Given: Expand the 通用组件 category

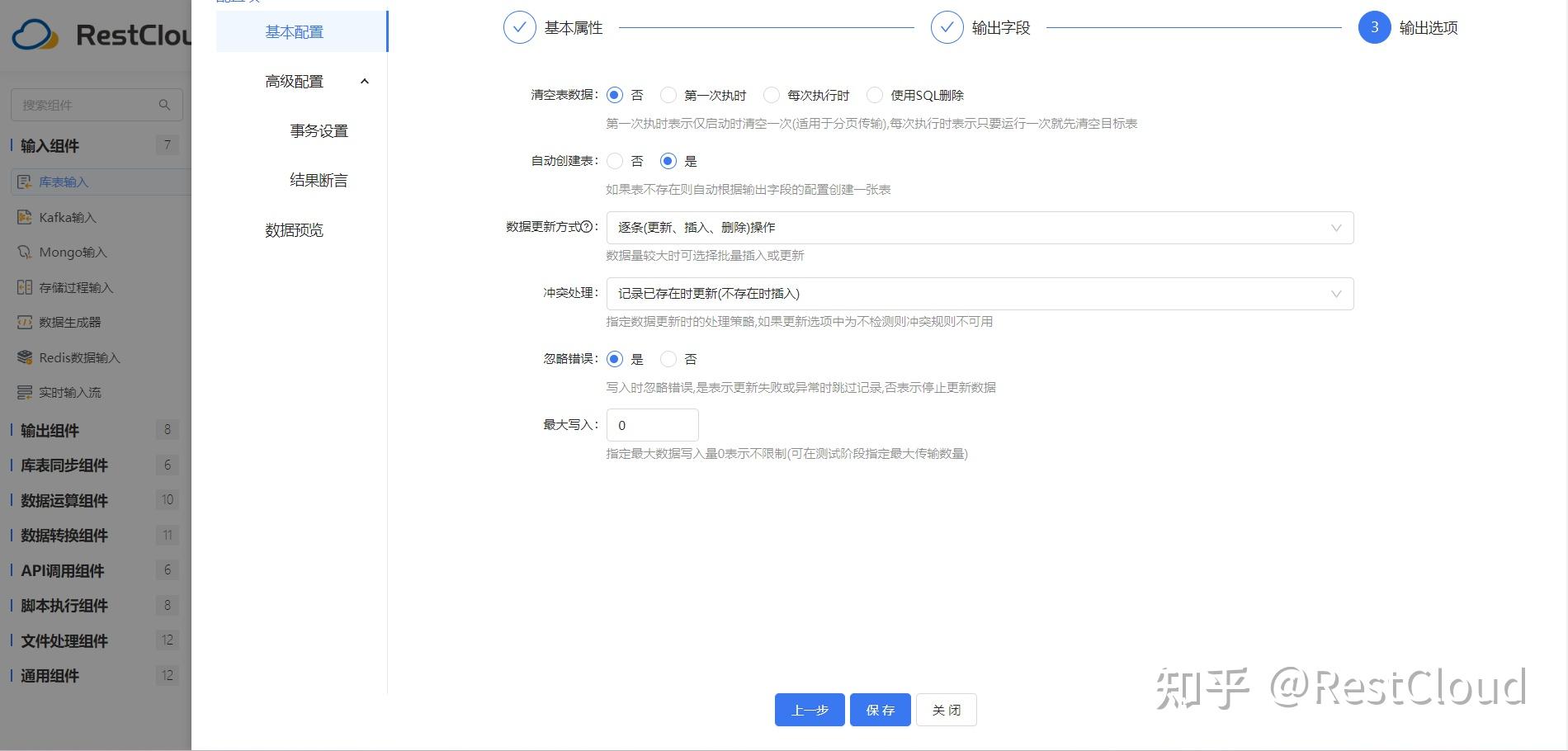Looking at the screenshot, I should click(x=50, y=676).
